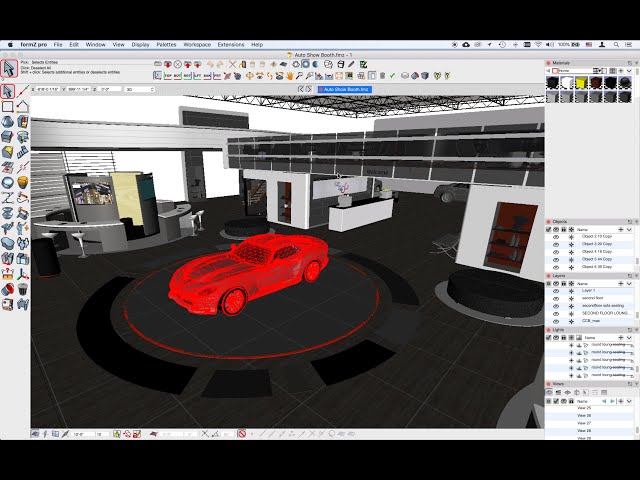The image size is (640, 480).
Task: Click next view arrow in Views header
Action: tap(612, 401)
